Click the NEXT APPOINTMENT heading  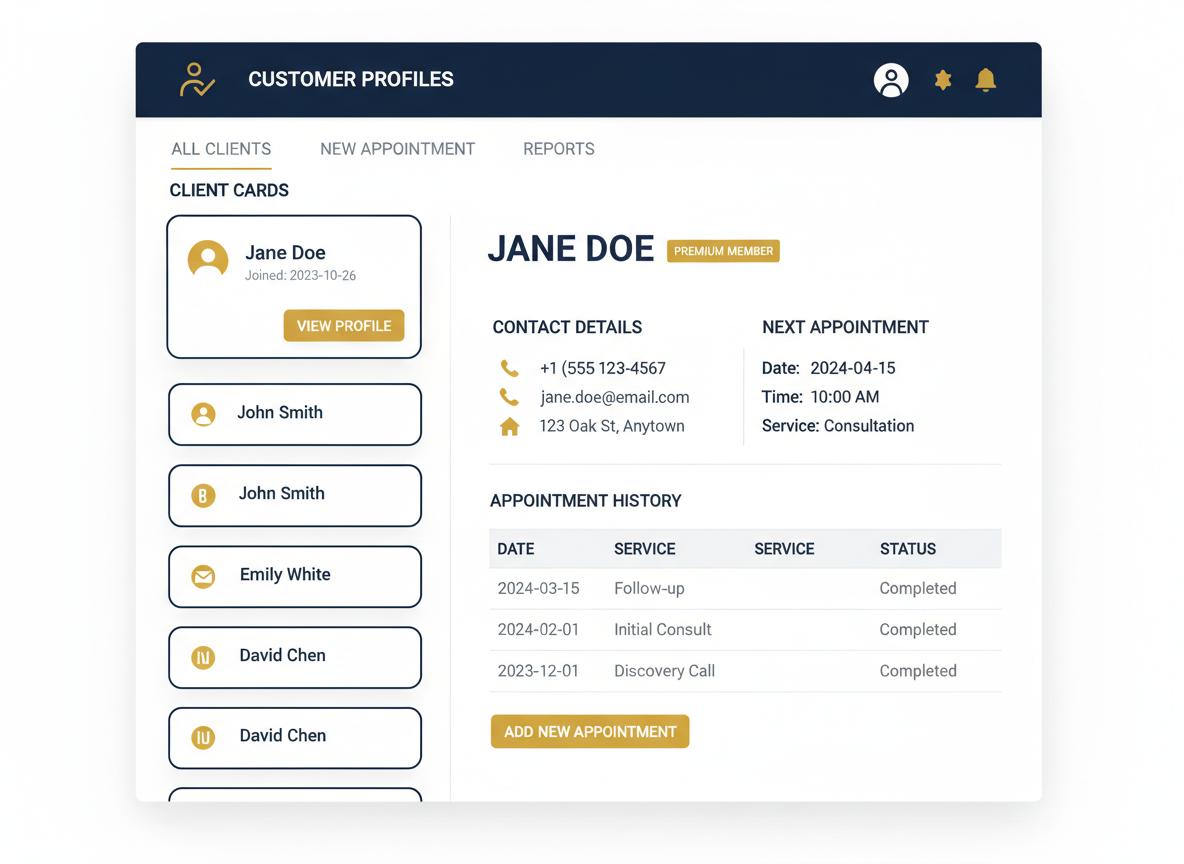[845, 327]
